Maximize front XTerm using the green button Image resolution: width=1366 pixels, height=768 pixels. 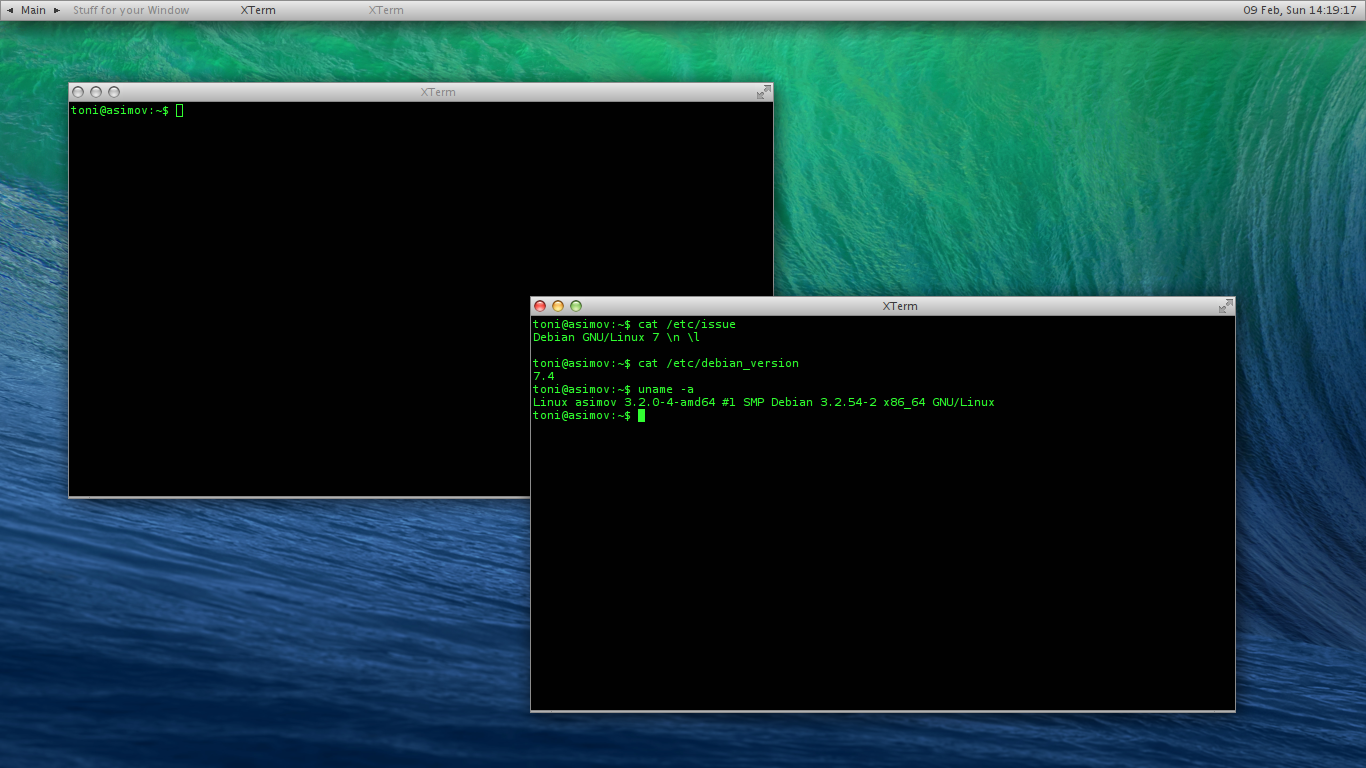point(576,306)
